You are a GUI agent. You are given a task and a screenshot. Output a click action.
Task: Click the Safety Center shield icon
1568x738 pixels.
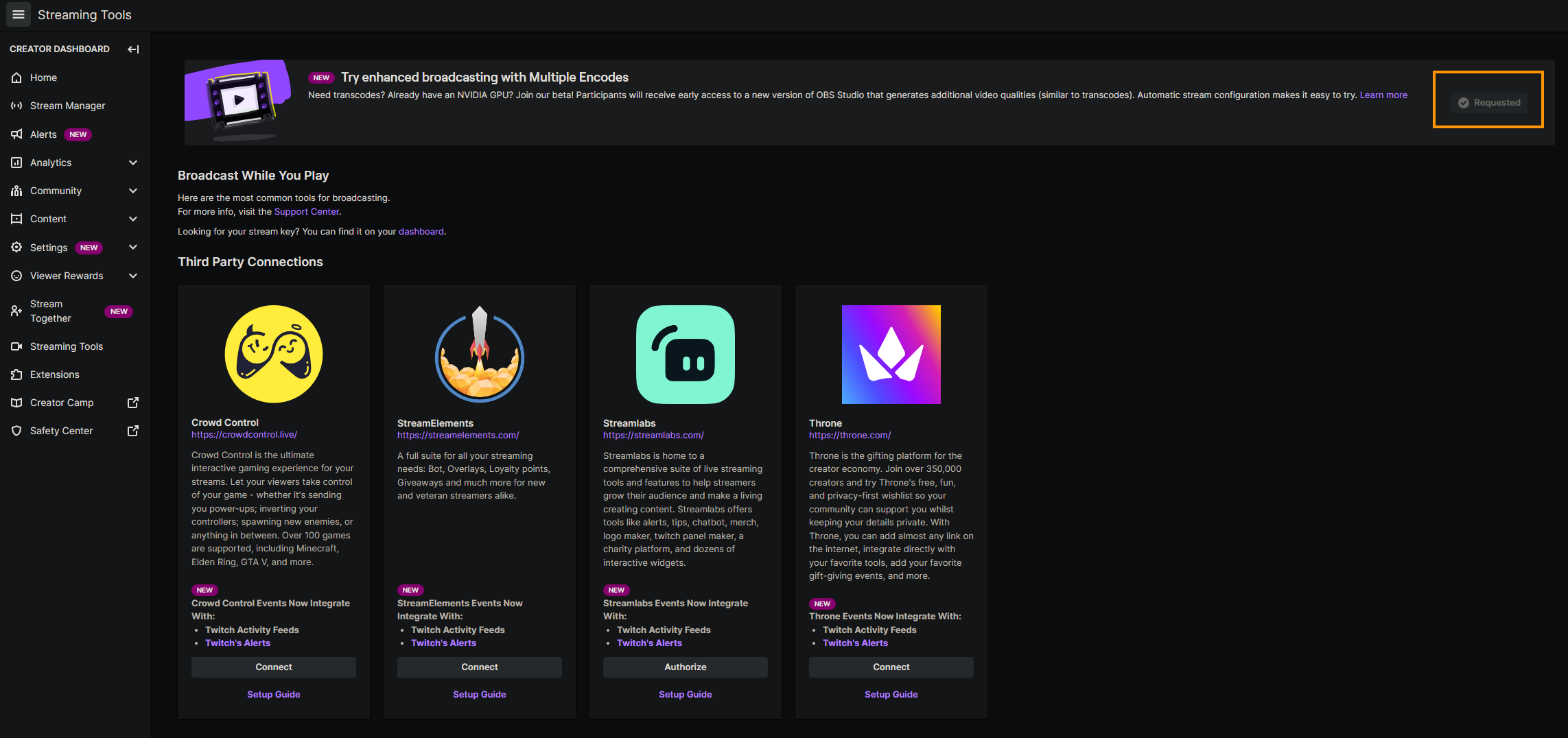click(x=16, y=431)
